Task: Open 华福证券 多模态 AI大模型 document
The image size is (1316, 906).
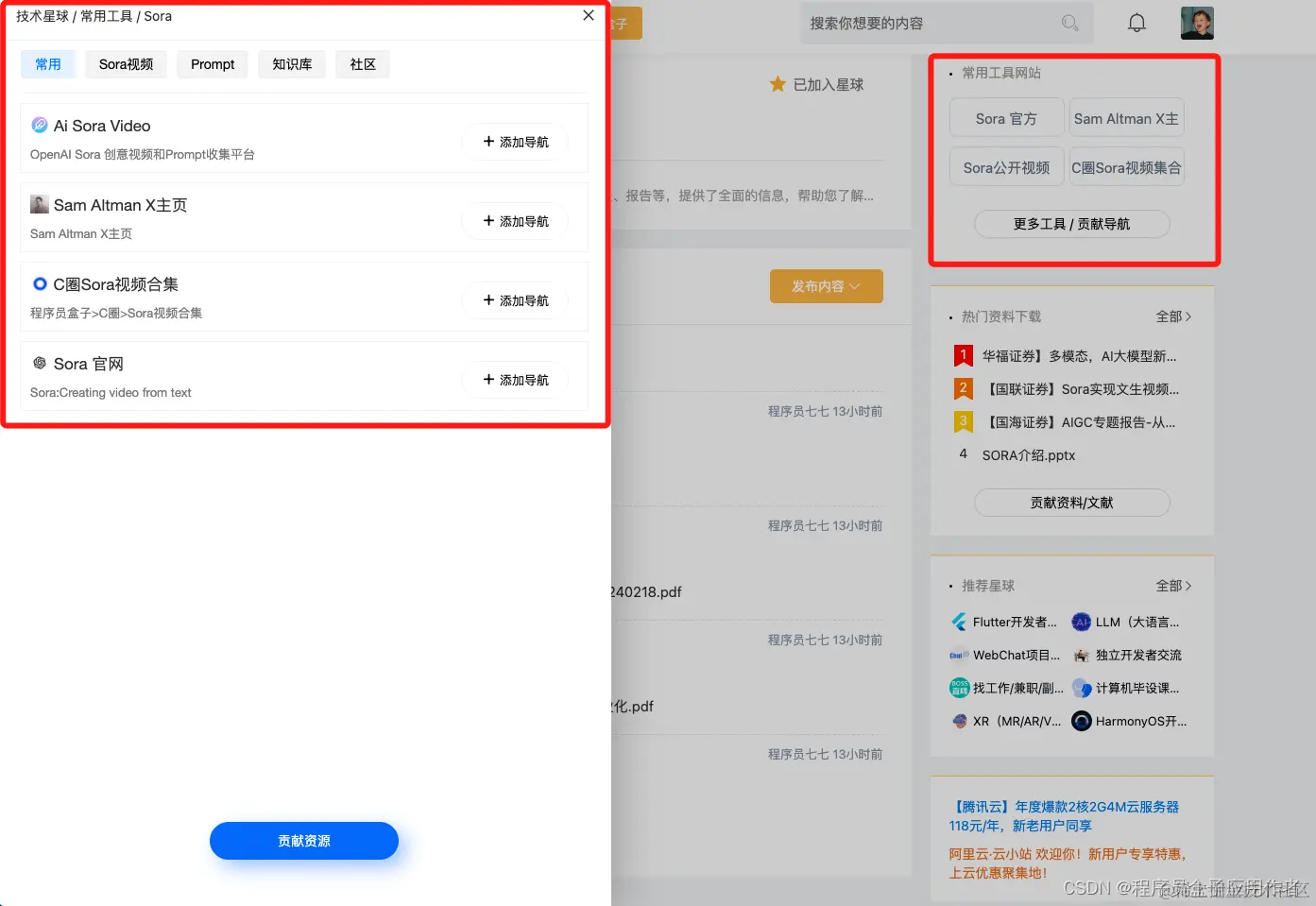Action: click(1079, 356)
